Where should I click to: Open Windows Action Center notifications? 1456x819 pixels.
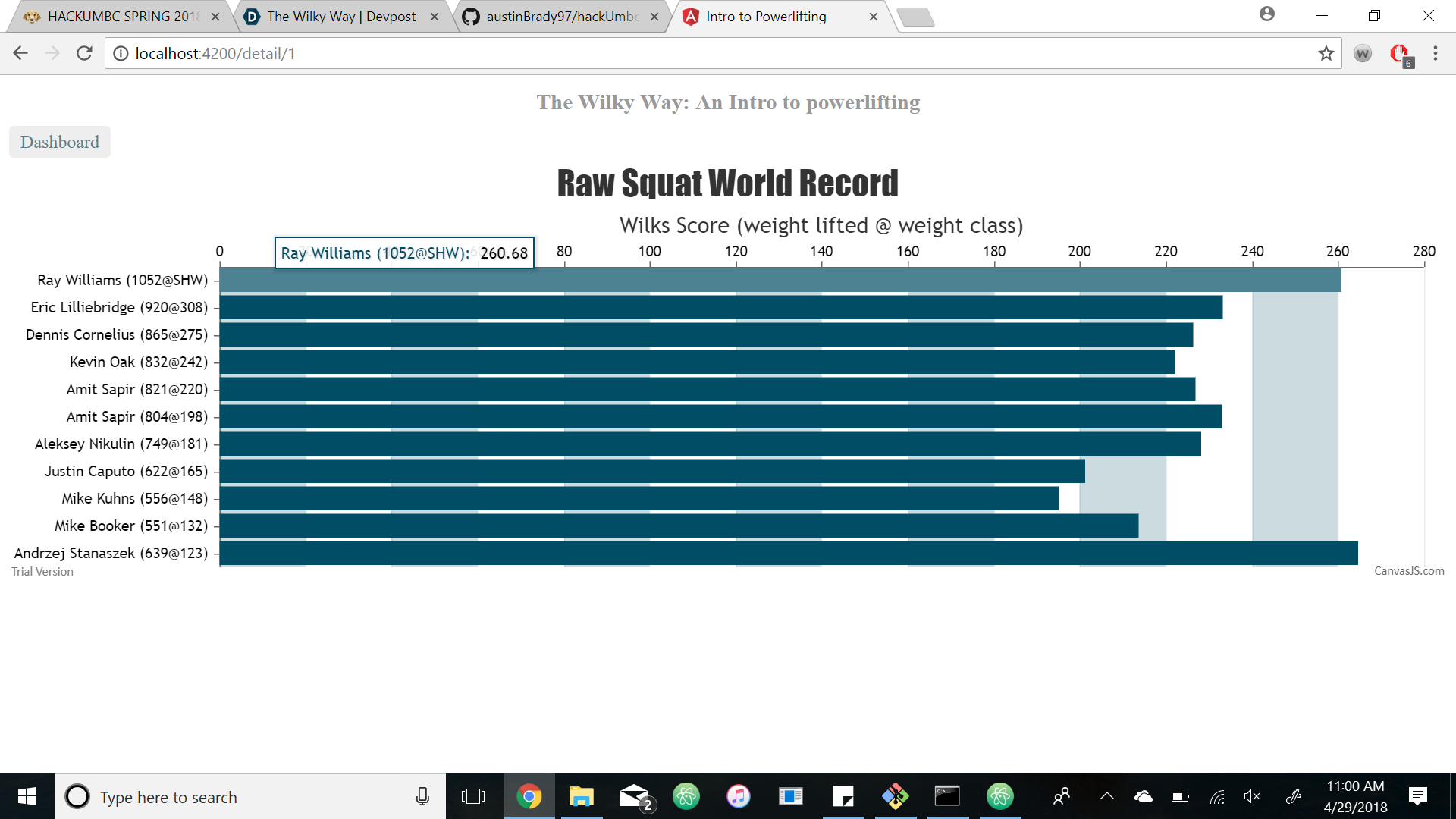tap(1417, 796)
